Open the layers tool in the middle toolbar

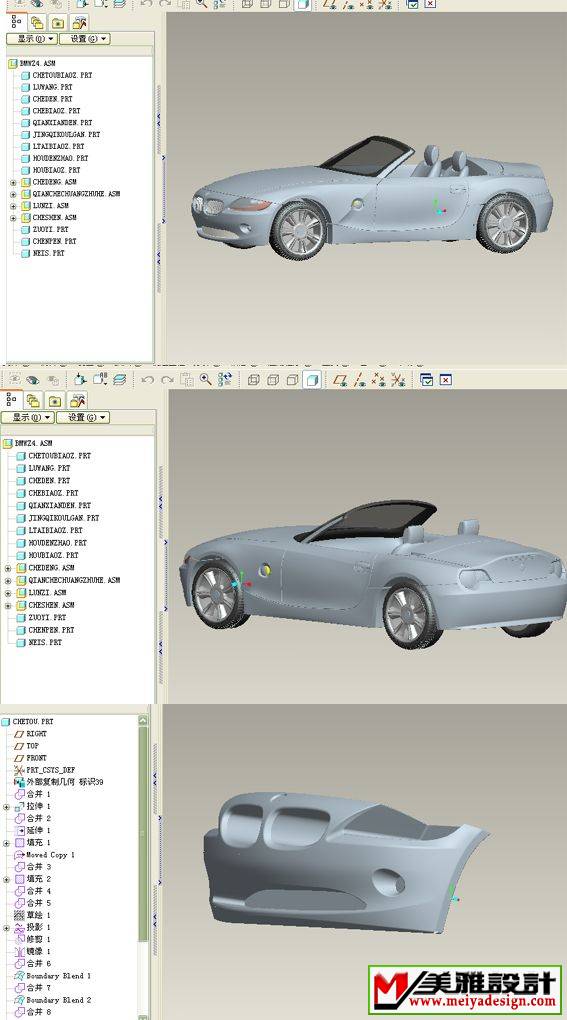click(x=120, y=379)
